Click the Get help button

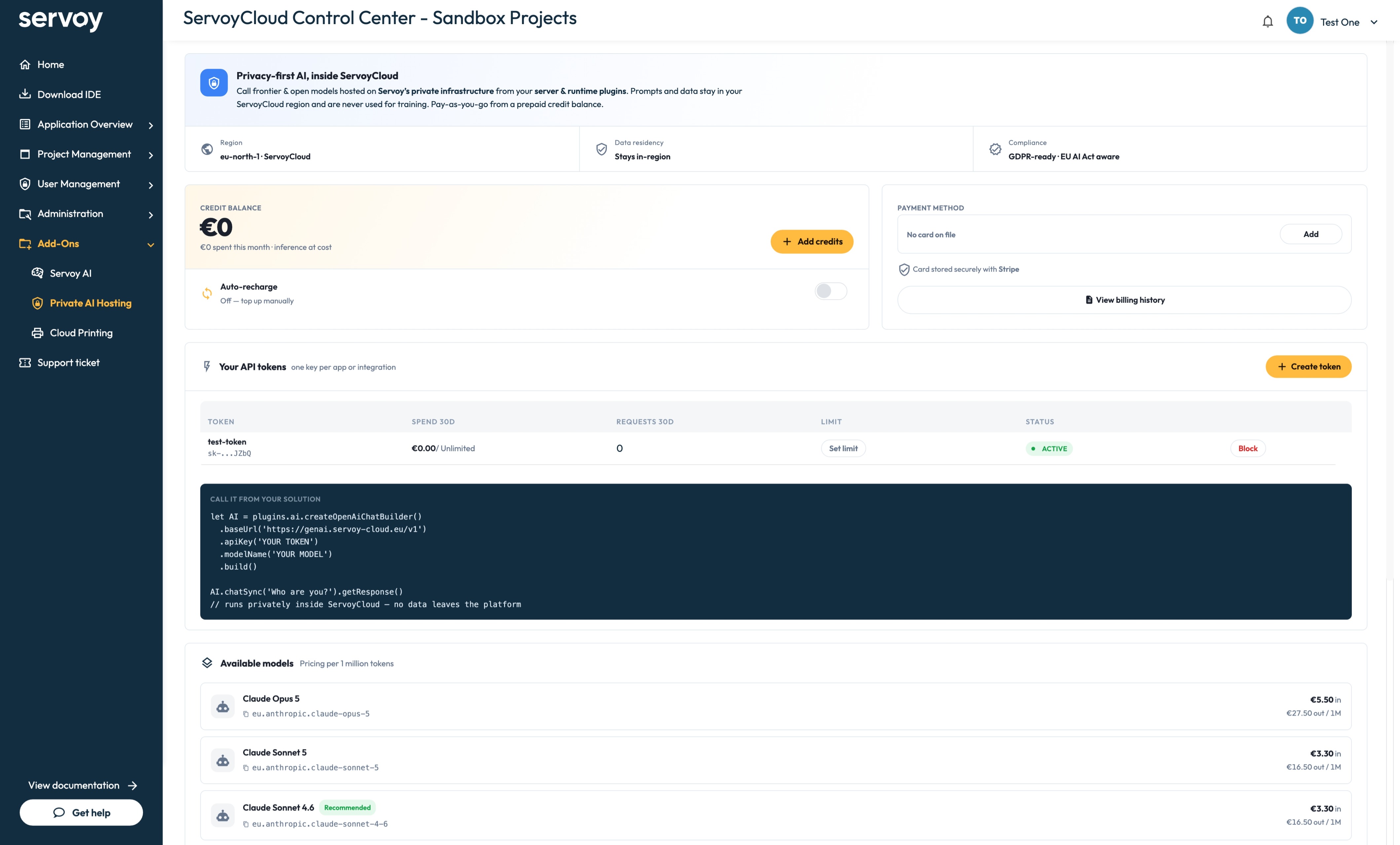81,813
